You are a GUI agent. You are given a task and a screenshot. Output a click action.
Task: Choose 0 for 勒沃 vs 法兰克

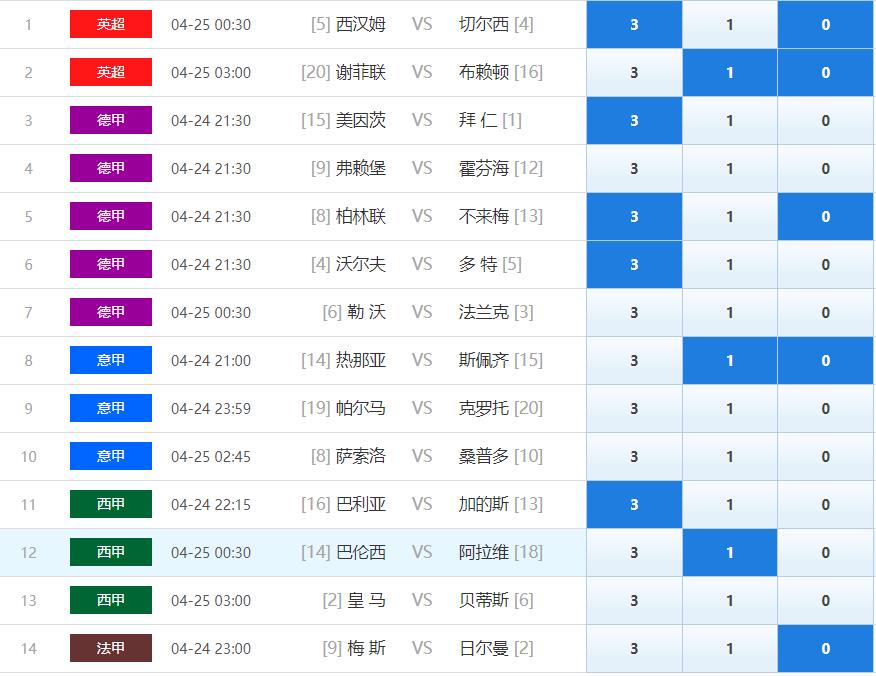(x=825, y=313)
